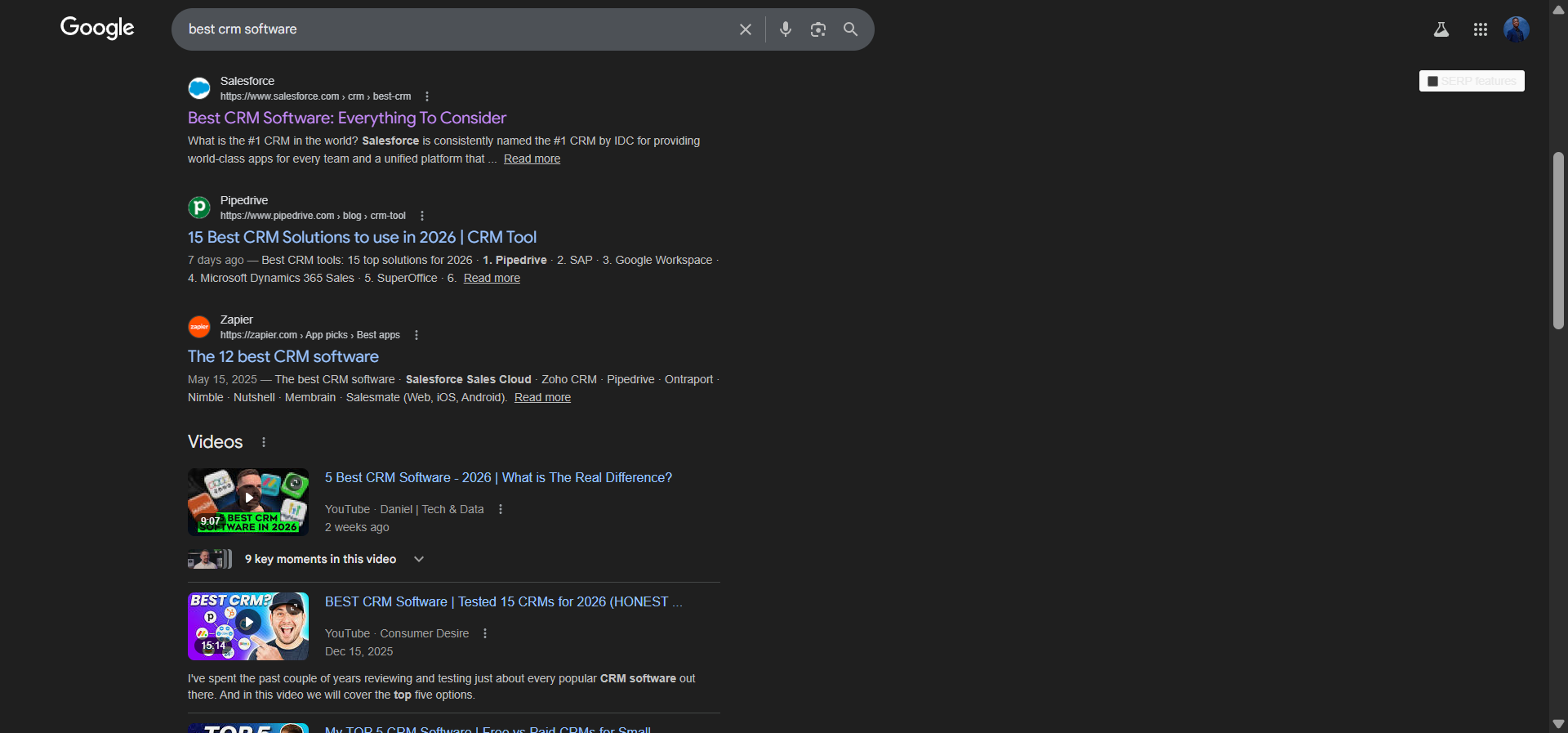
Task: Open the Google apps grid
Action: [1481, 29]
